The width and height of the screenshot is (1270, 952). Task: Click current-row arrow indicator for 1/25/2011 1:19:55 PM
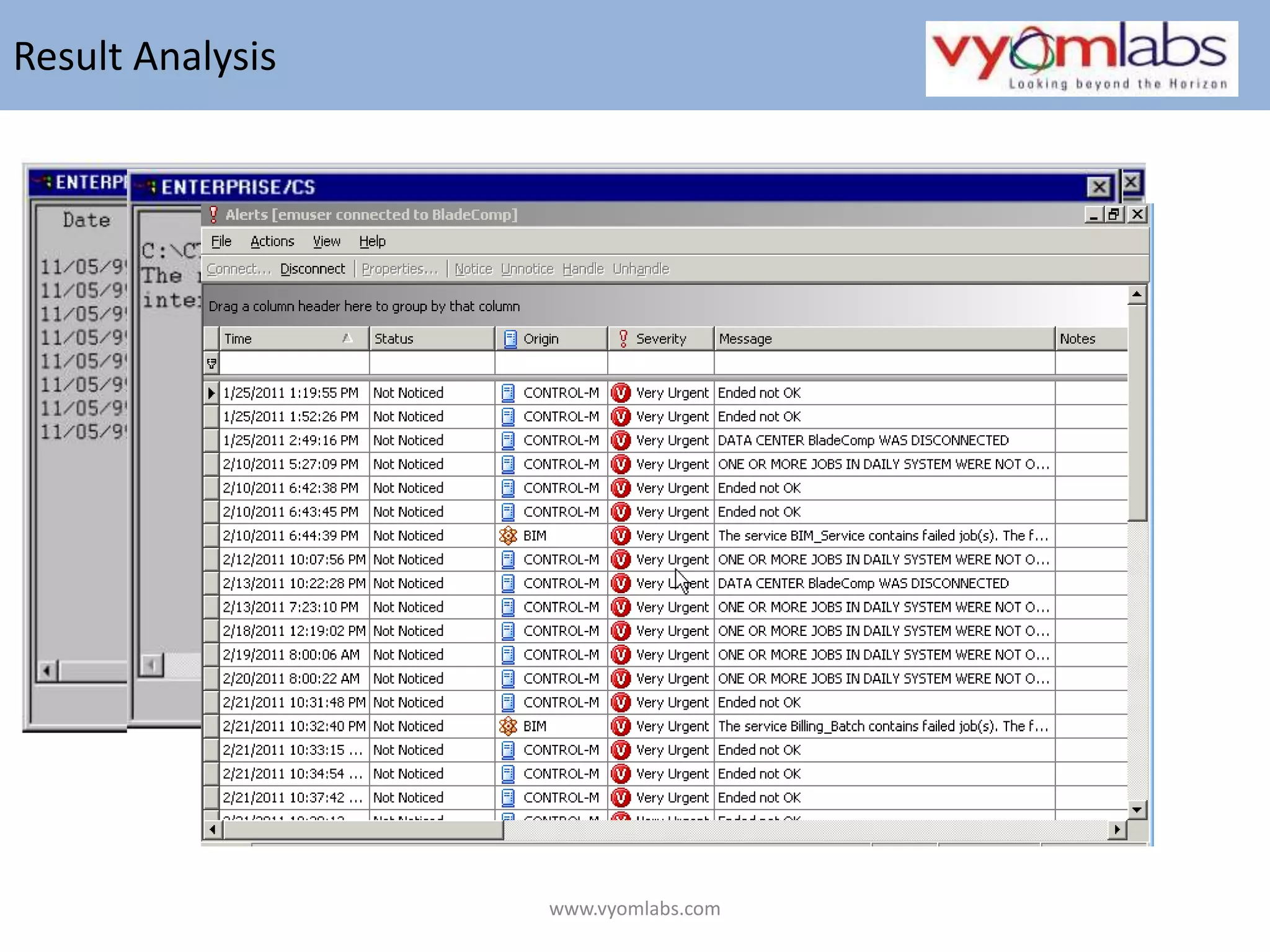point(211,393)
